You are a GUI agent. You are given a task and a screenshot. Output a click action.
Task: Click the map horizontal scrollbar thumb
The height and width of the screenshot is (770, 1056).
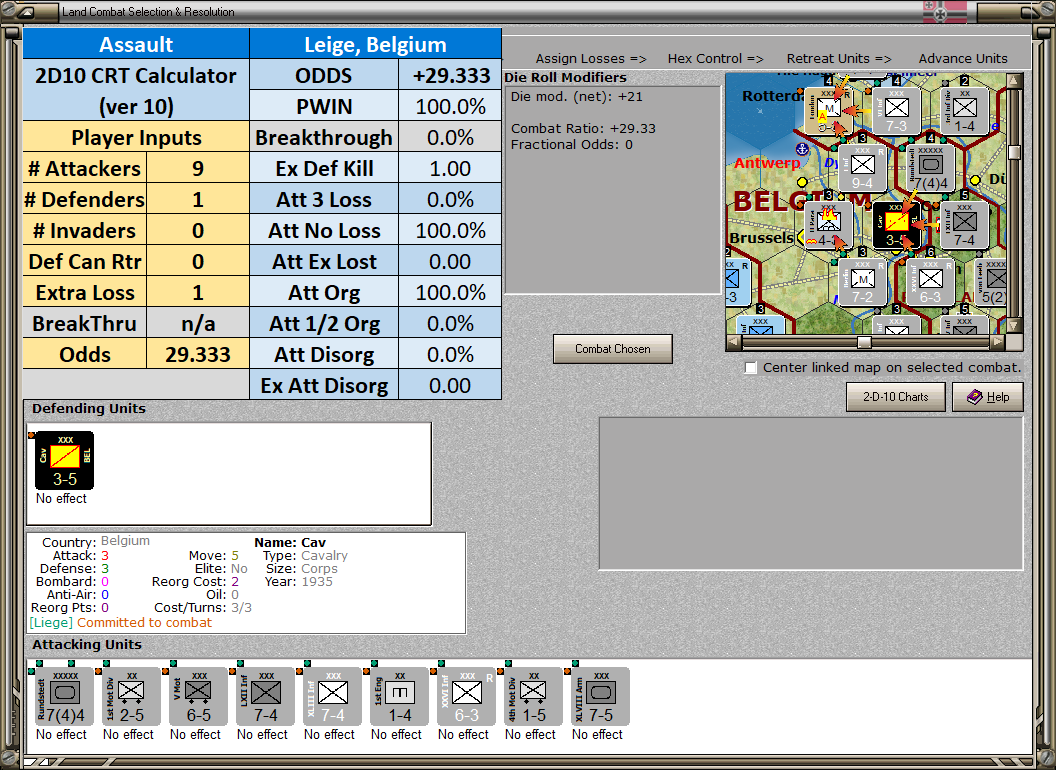864,342
